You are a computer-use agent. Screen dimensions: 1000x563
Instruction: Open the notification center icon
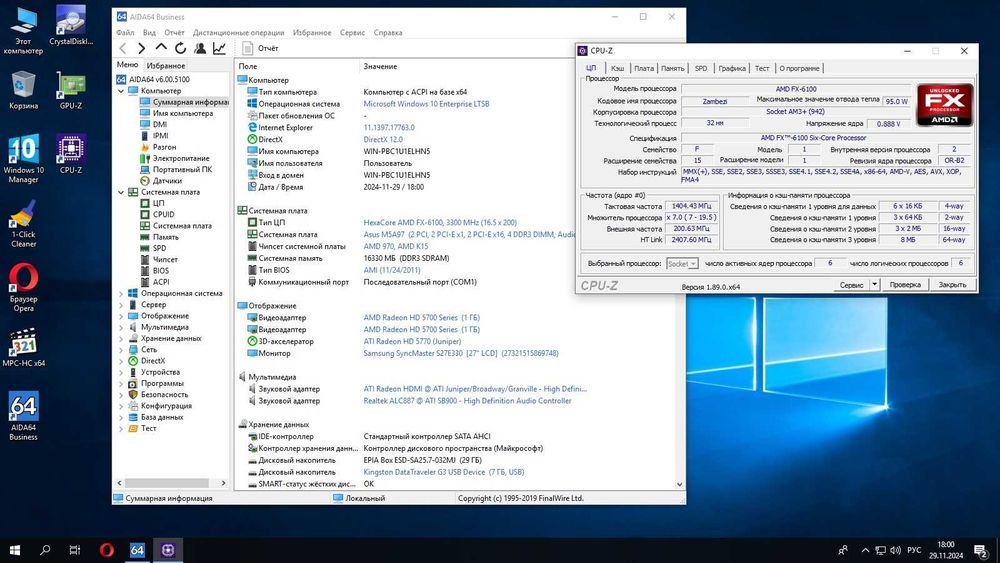point(981,550)
